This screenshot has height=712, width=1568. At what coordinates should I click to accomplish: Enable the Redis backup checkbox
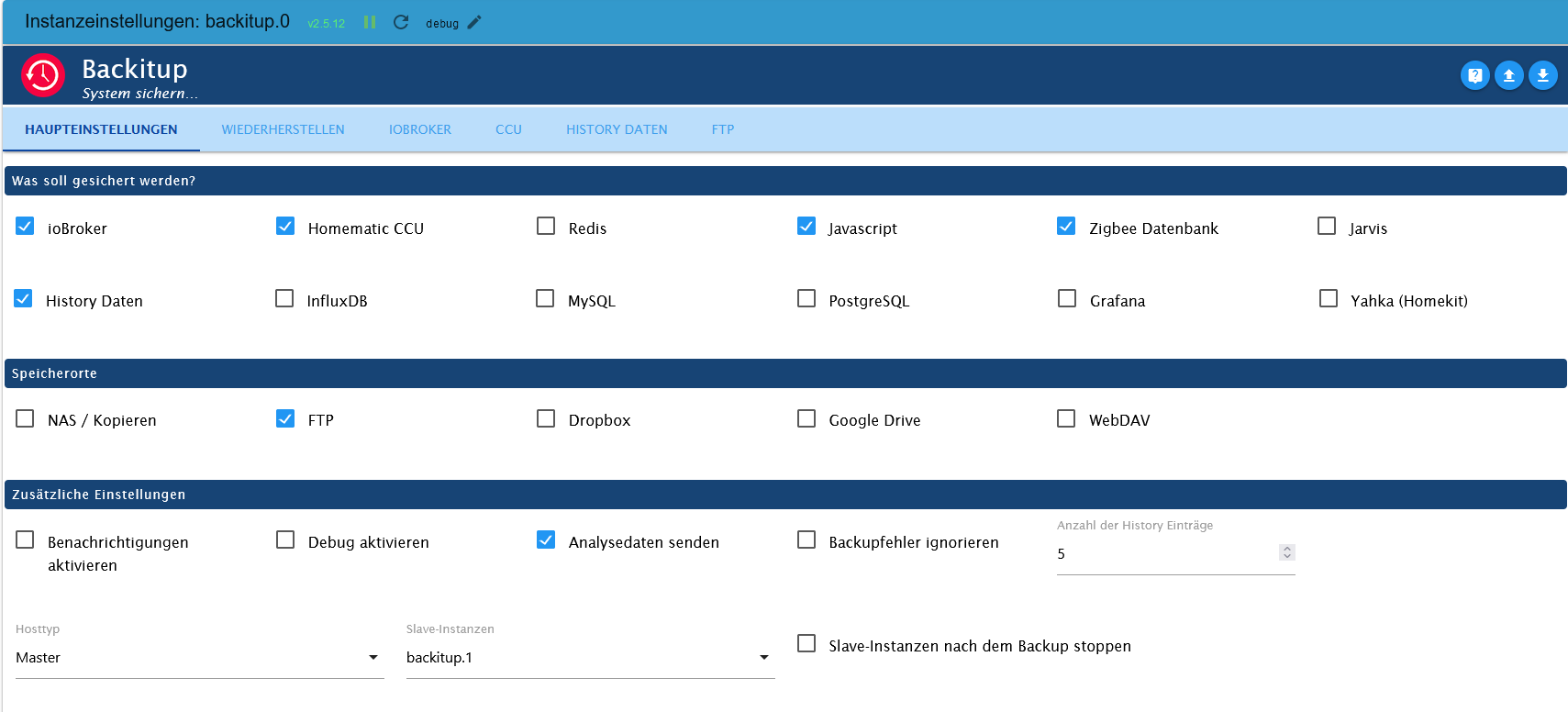tap(546, 226)
